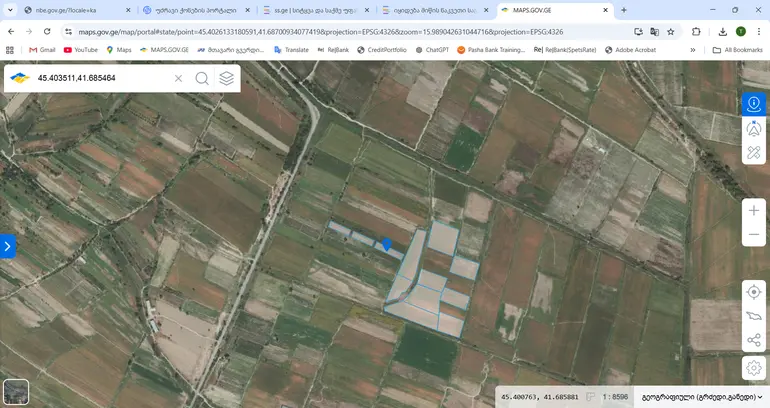
Task: Open All Bookmarks folder
Action: coord(738,50)
